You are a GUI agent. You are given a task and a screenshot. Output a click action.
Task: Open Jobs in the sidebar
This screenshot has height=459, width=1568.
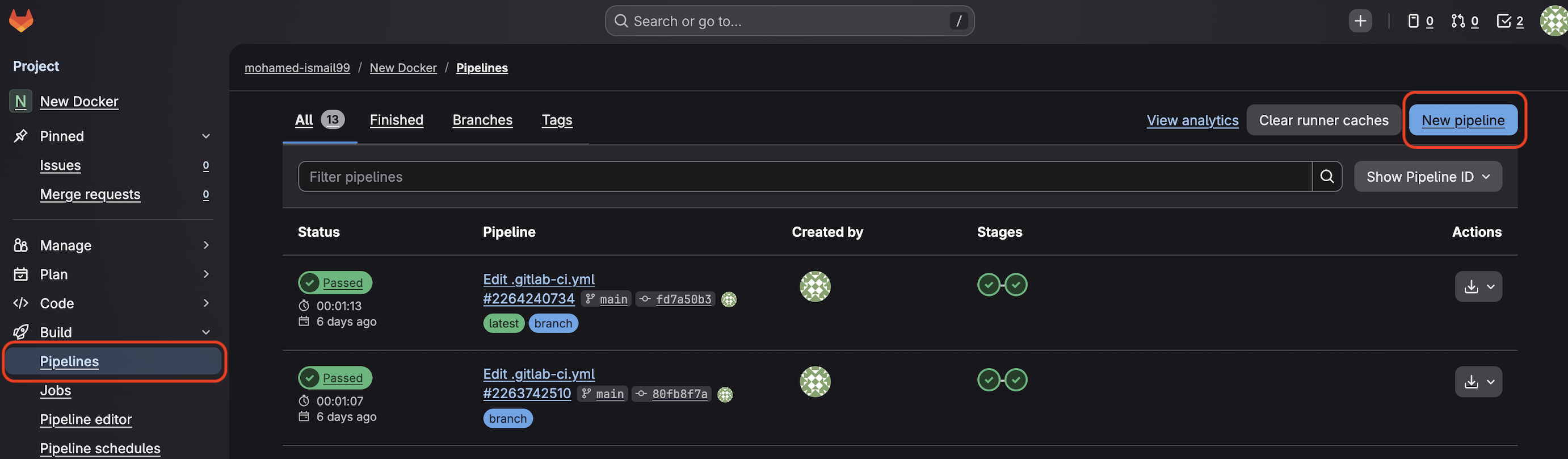click(56, 391)
